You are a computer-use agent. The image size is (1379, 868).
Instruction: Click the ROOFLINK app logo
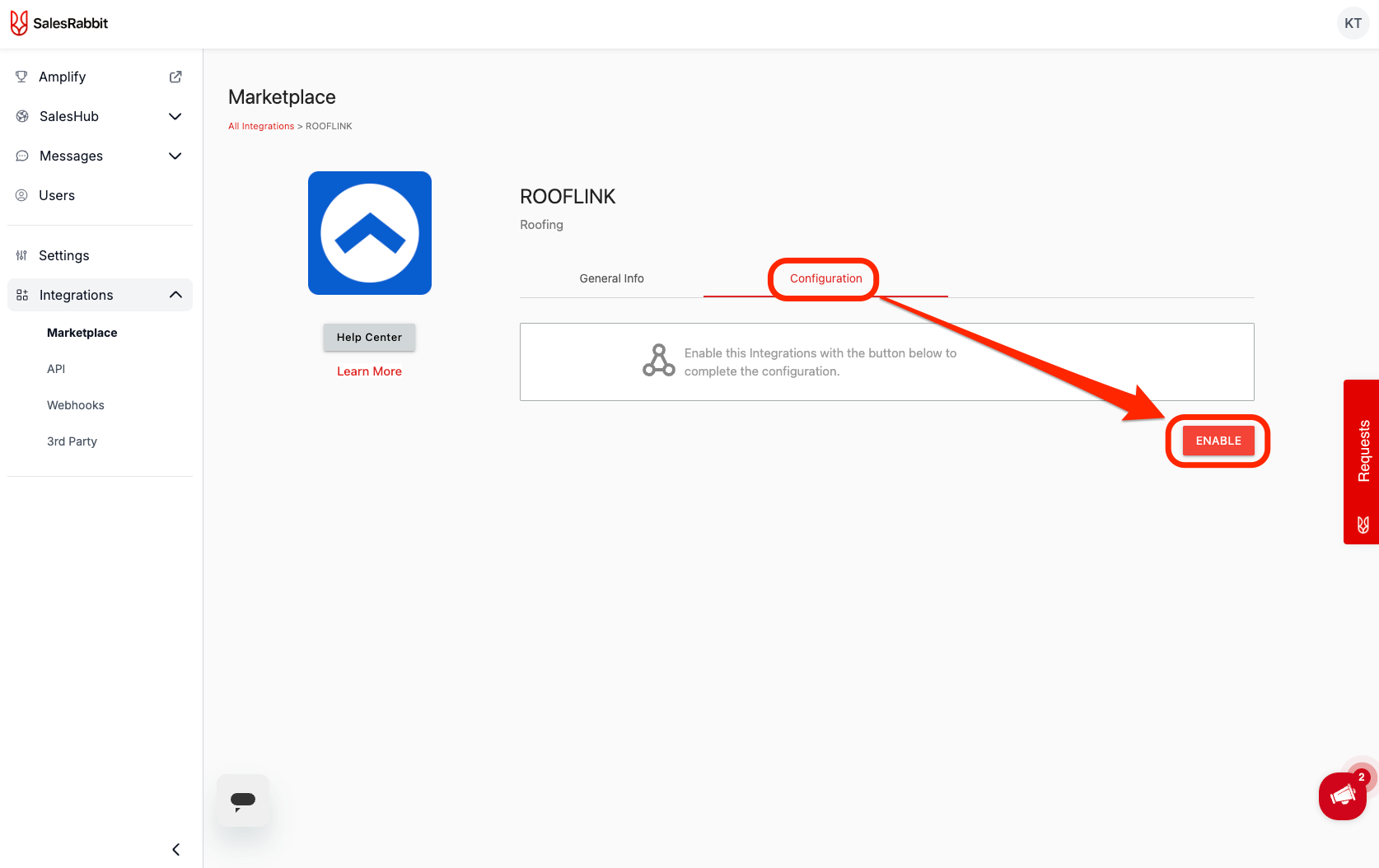[370, 233]
